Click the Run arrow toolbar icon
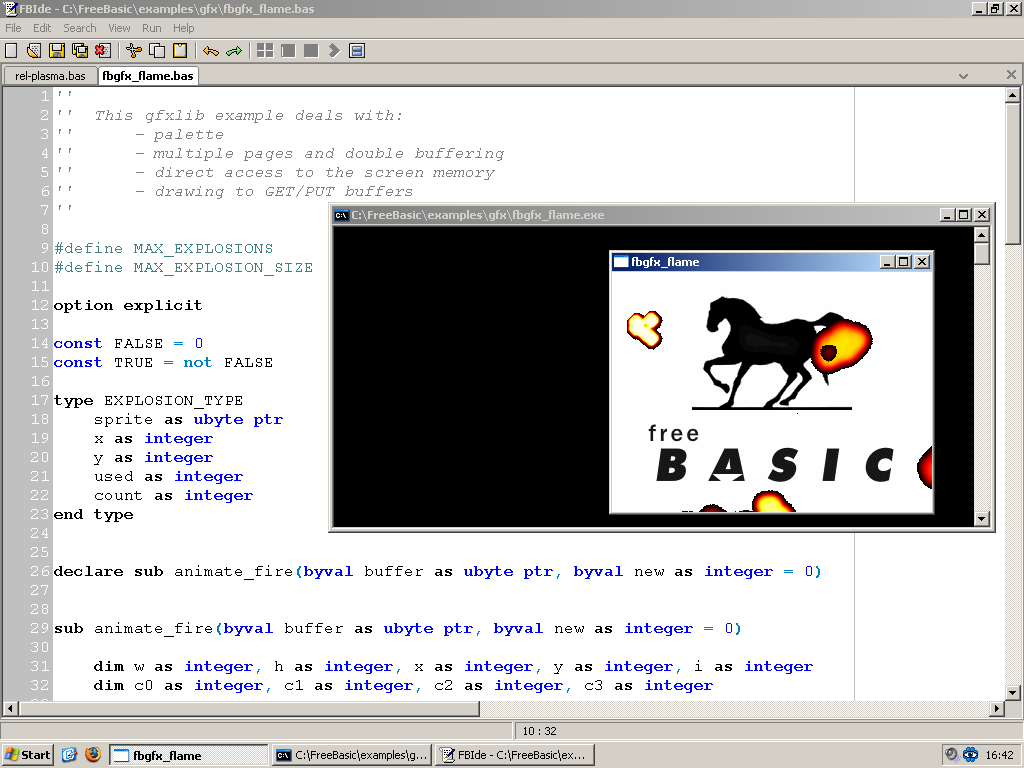The height and width of the screenshot is (768, 1024). (x=334, y=50)
